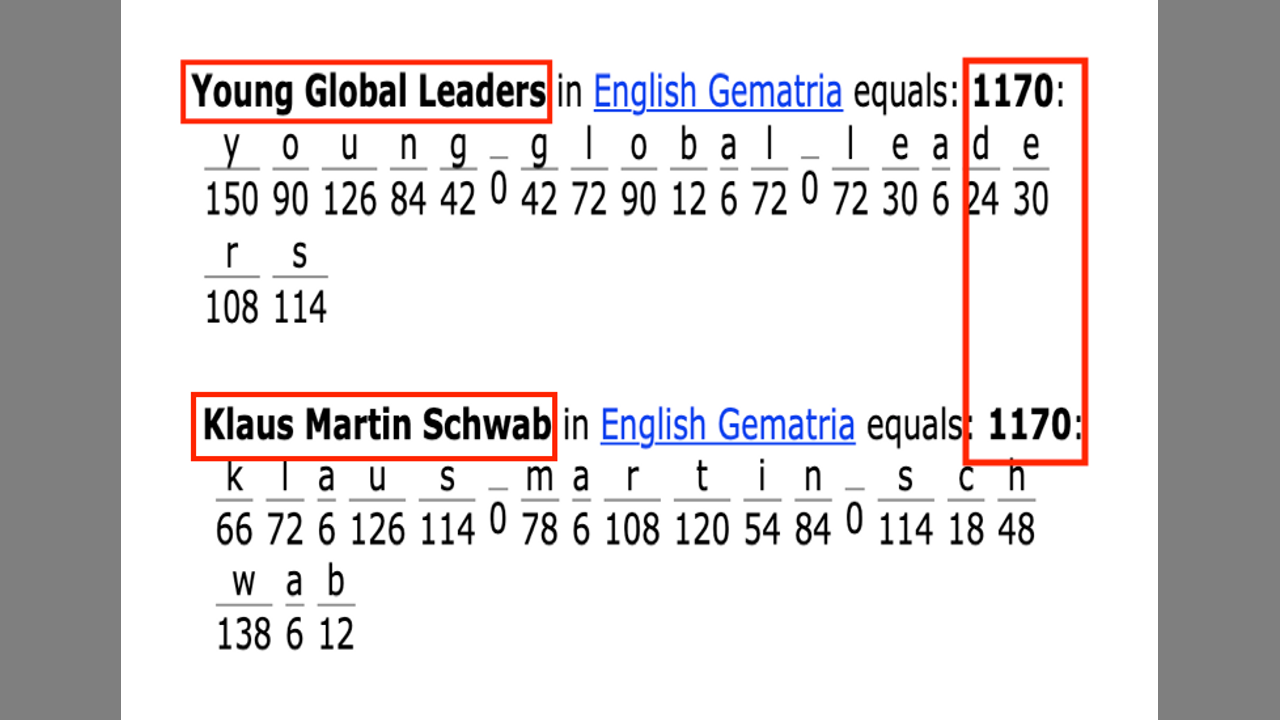
Task: Click the value 120 under letter t
Action: pos(701,530)
